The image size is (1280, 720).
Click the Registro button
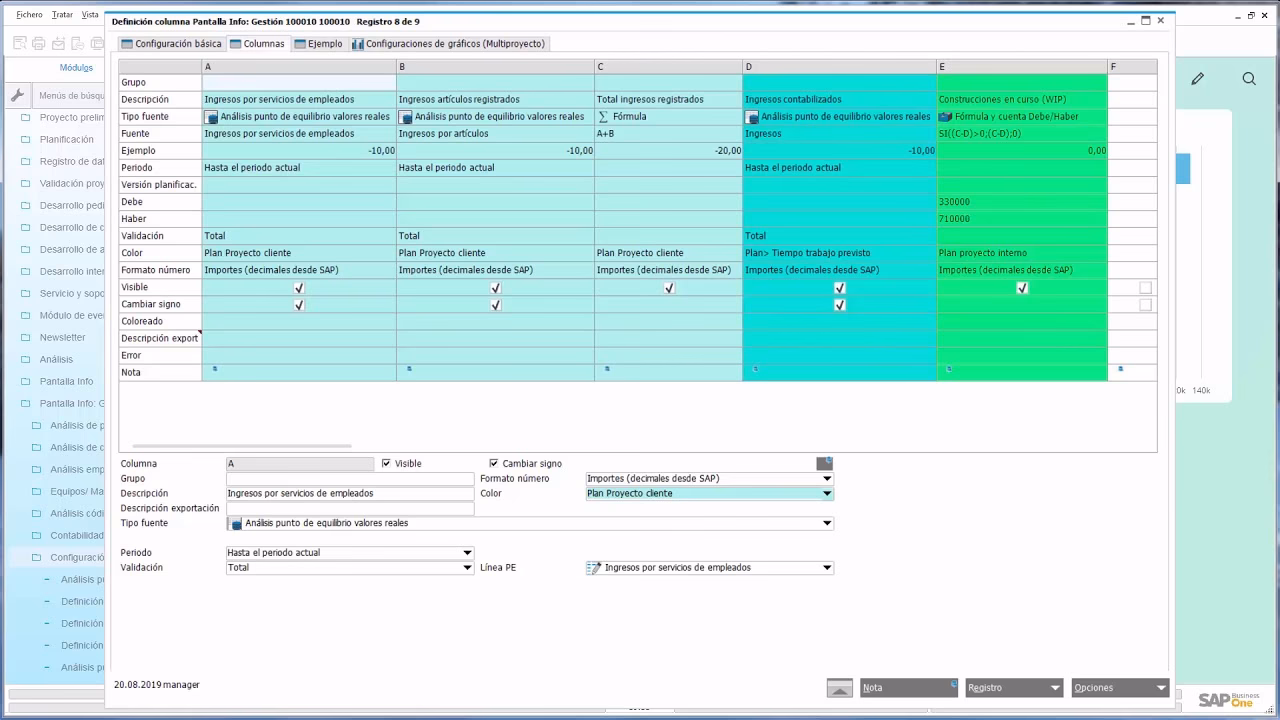(x=1012, y=688)
